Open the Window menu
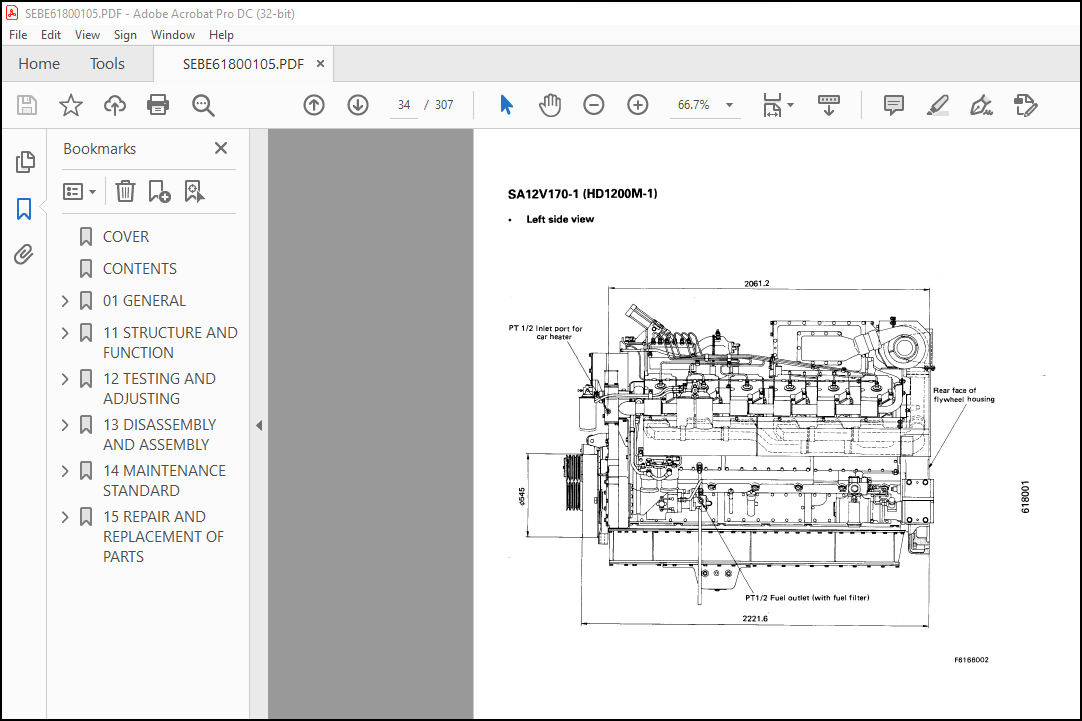The image size is (1082, 721). pos(173,34)
